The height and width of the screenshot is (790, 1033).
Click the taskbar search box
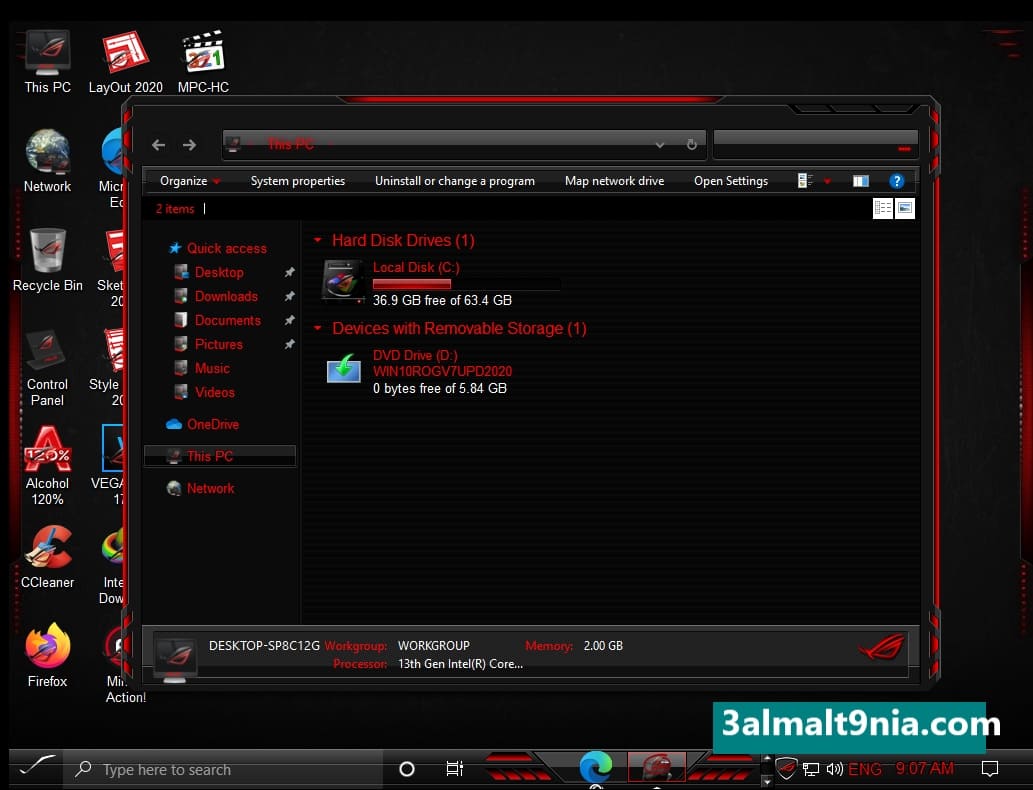[x=224, y=769]
